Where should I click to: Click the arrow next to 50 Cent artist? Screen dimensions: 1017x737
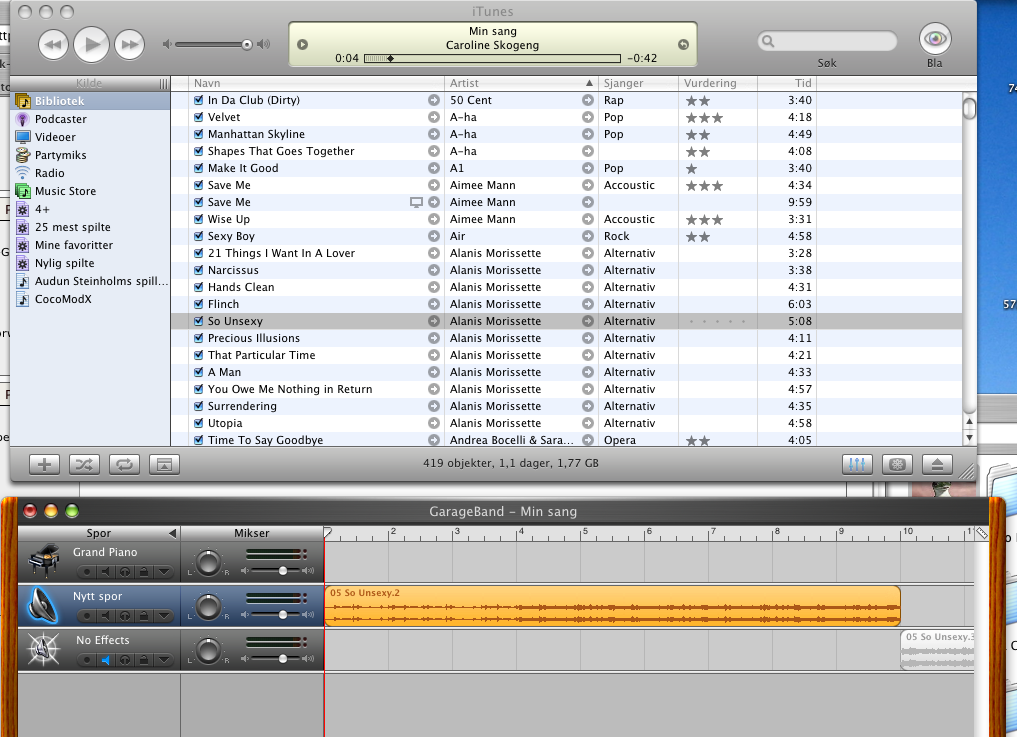pyautogui.click(x=588, y=101)
